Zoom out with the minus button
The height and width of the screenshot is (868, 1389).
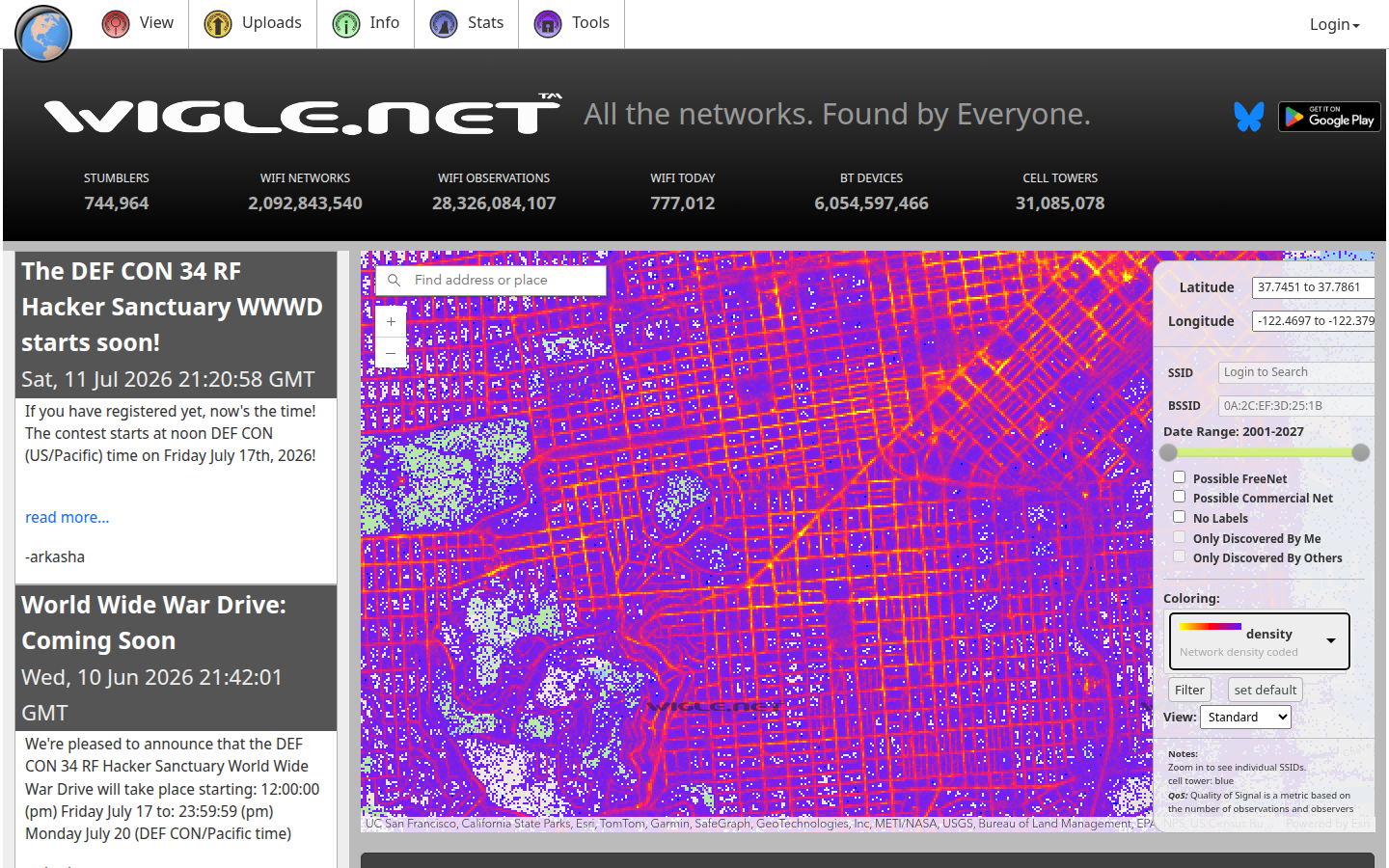click(391, 352)
